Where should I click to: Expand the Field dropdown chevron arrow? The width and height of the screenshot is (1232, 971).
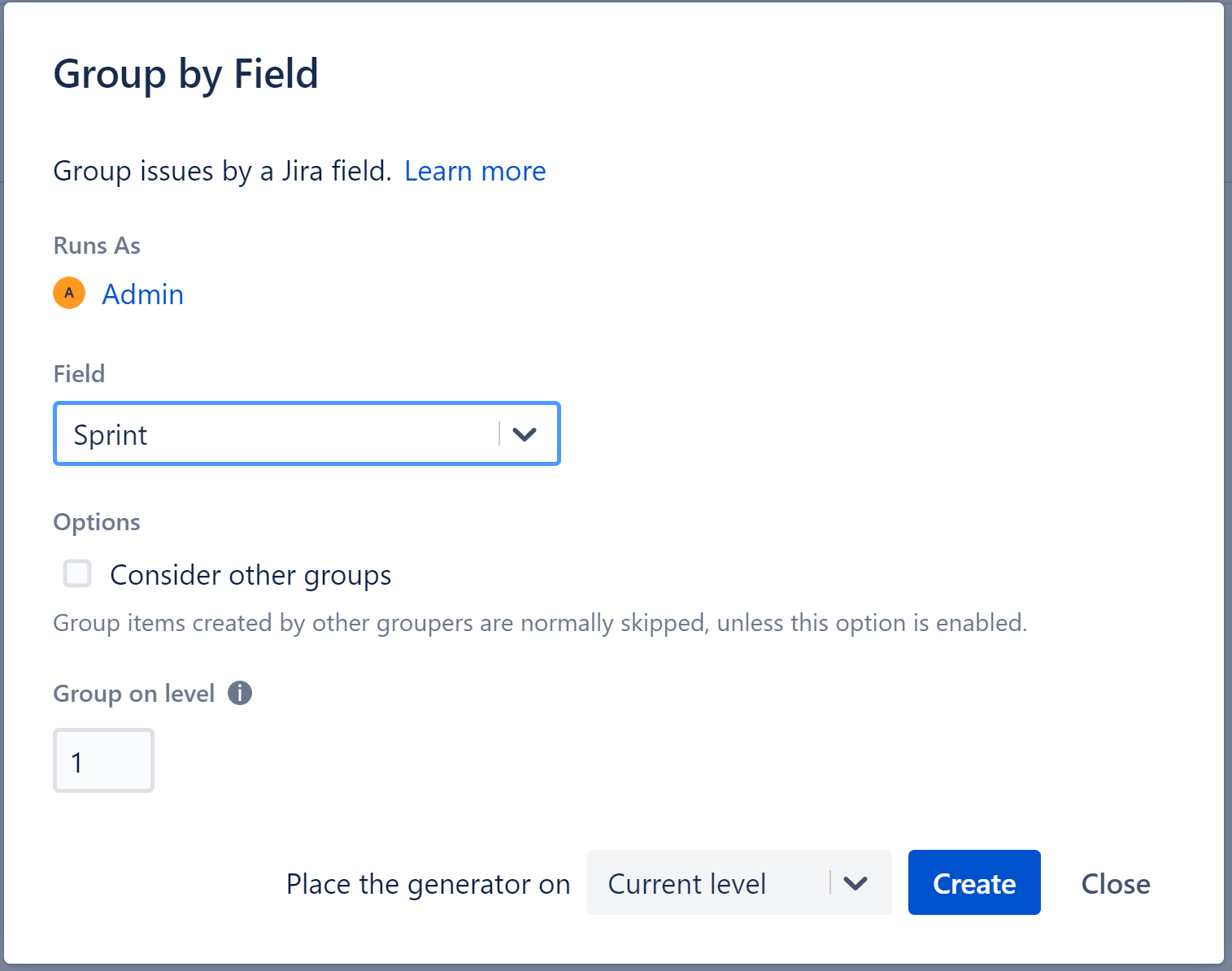pos(525,434)
